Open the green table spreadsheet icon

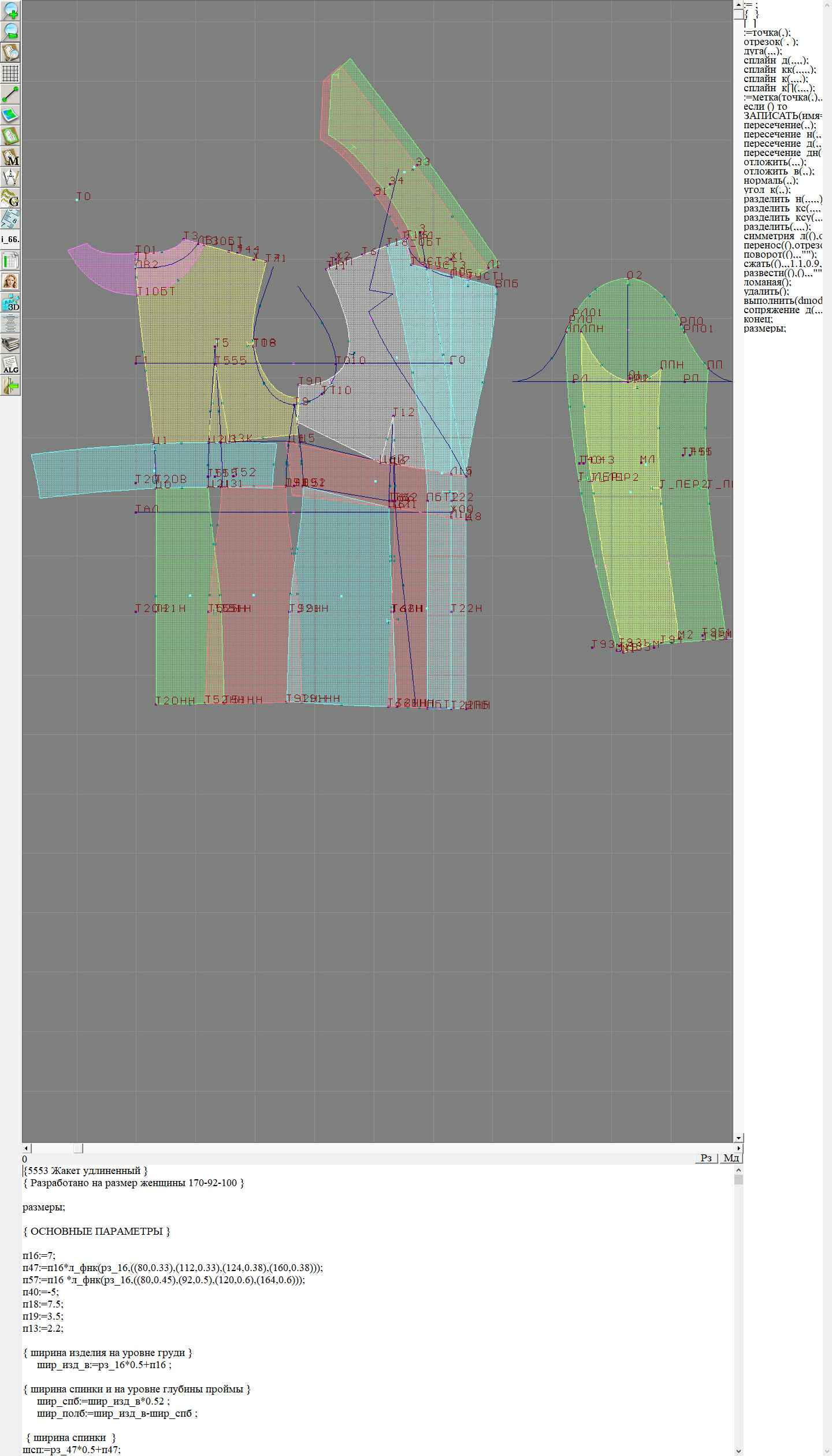[10, 261]
